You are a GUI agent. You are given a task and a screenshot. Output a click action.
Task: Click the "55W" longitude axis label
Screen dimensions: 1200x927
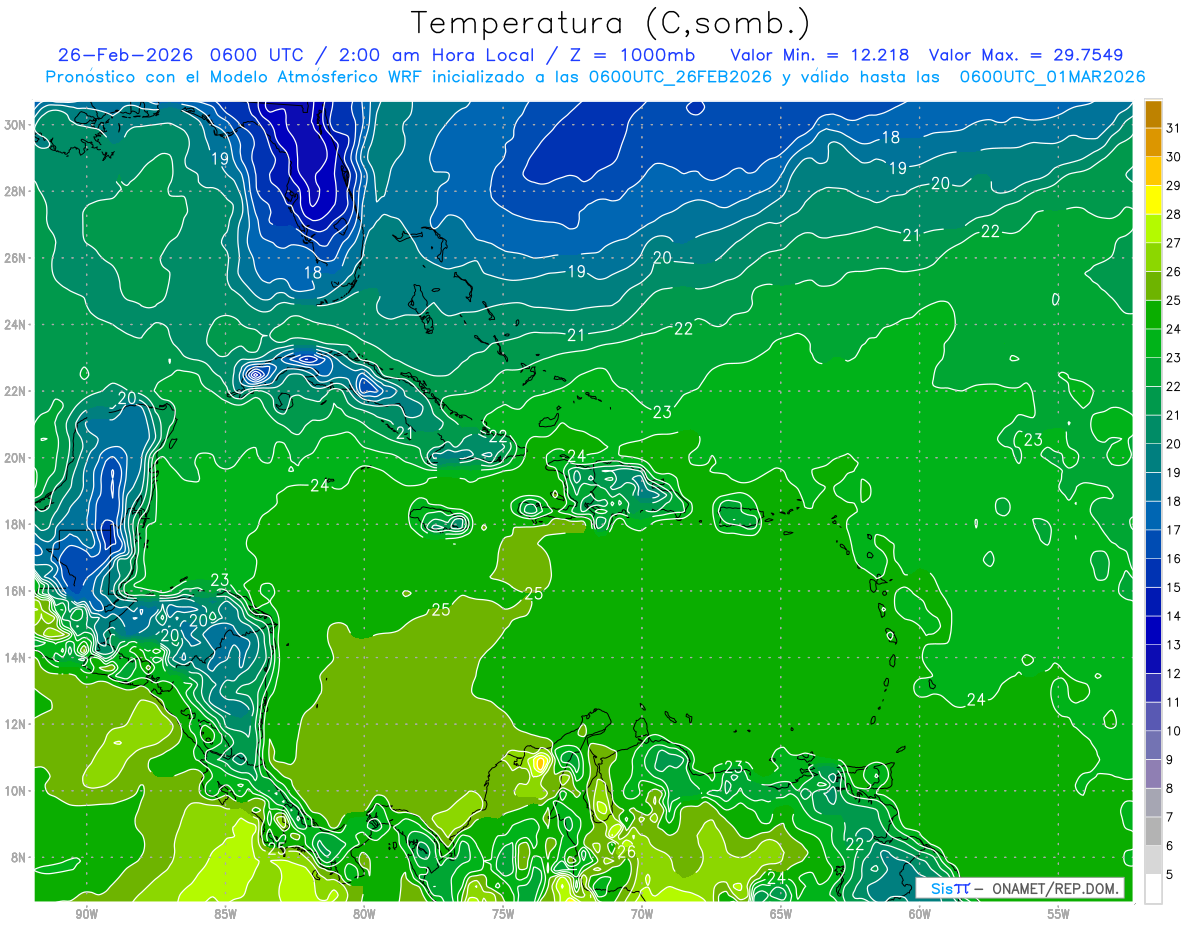pos(1059,914)
